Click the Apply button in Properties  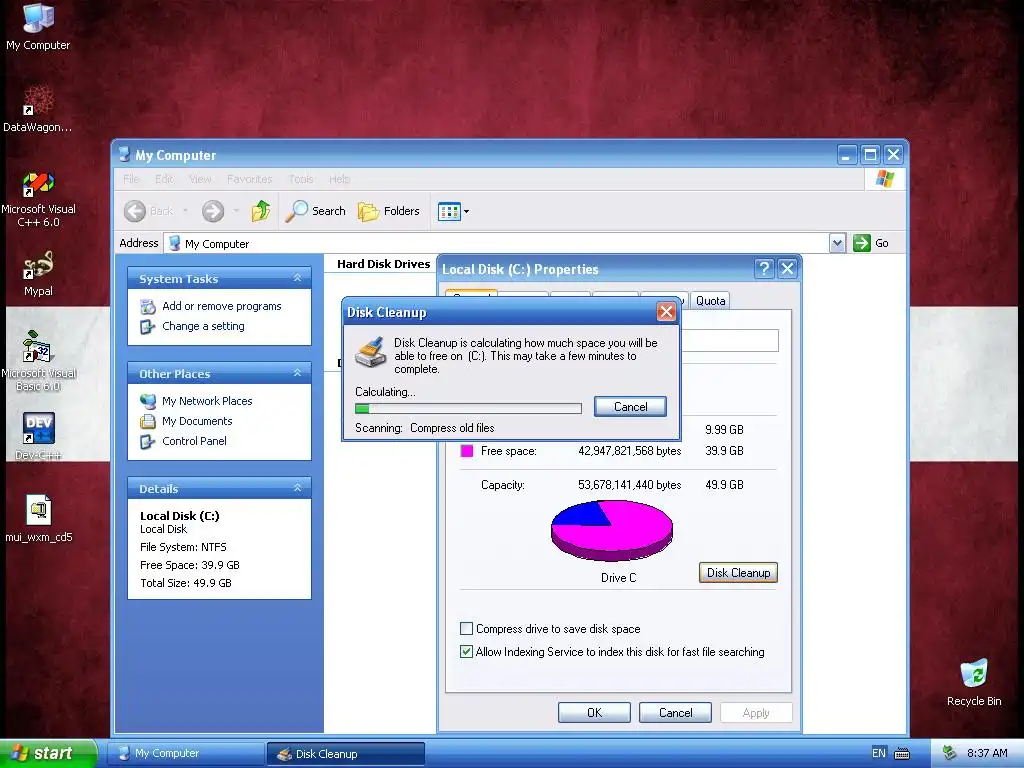pyautogui.click(x=756, y=712)
